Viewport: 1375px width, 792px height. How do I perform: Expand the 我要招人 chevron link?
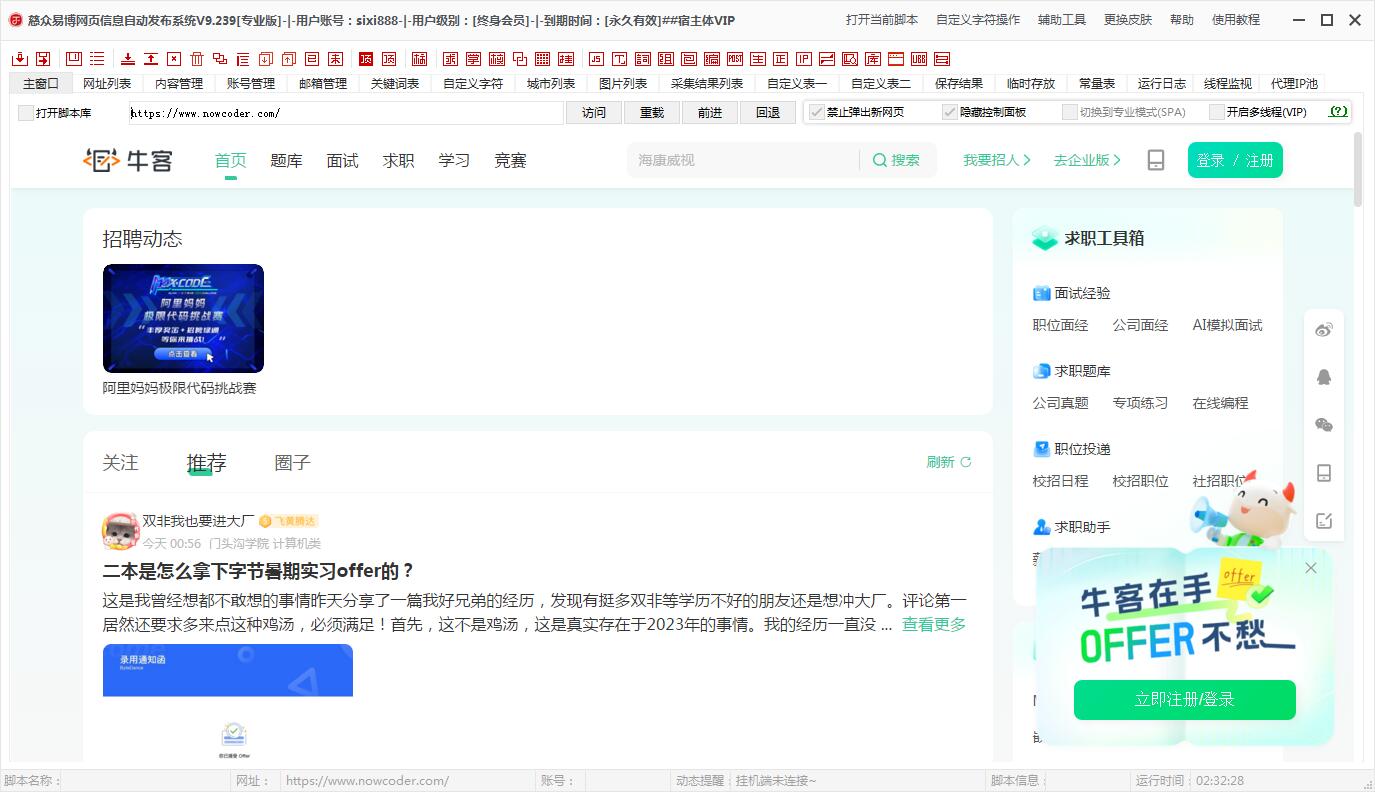pos(997,160)
